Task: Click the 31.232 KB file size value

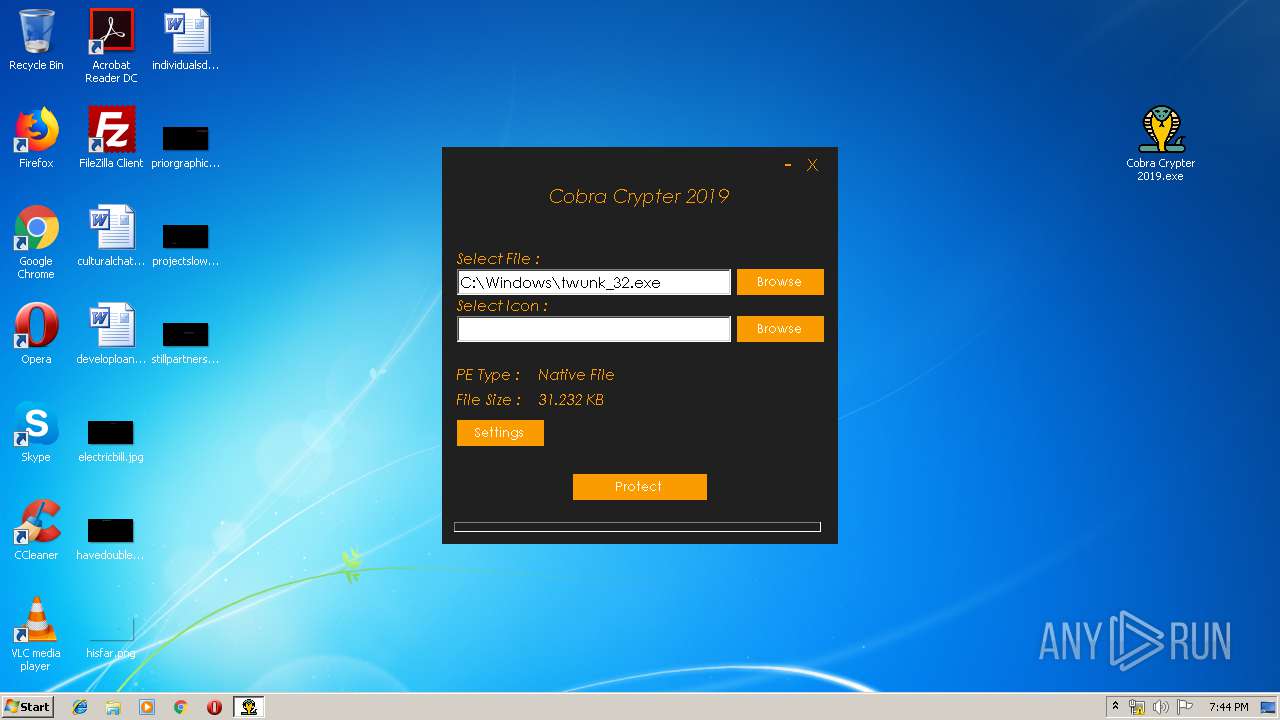Action: point(571,400)
